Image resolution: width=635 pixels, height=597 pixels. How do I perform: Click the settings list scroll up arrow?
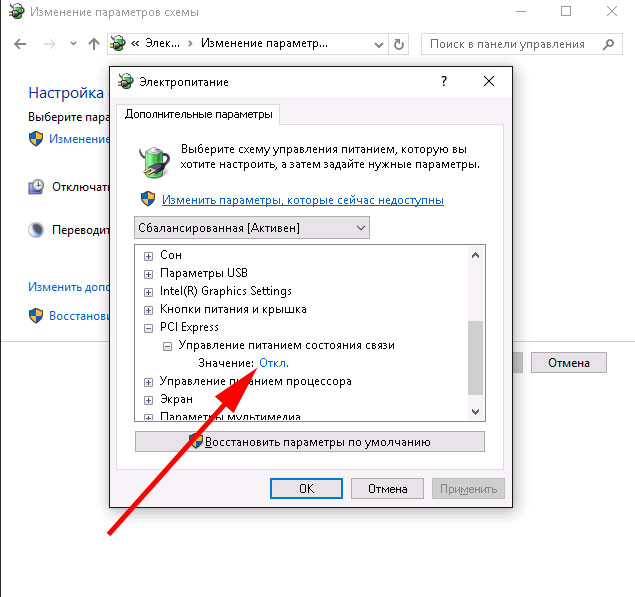(475, 255)
